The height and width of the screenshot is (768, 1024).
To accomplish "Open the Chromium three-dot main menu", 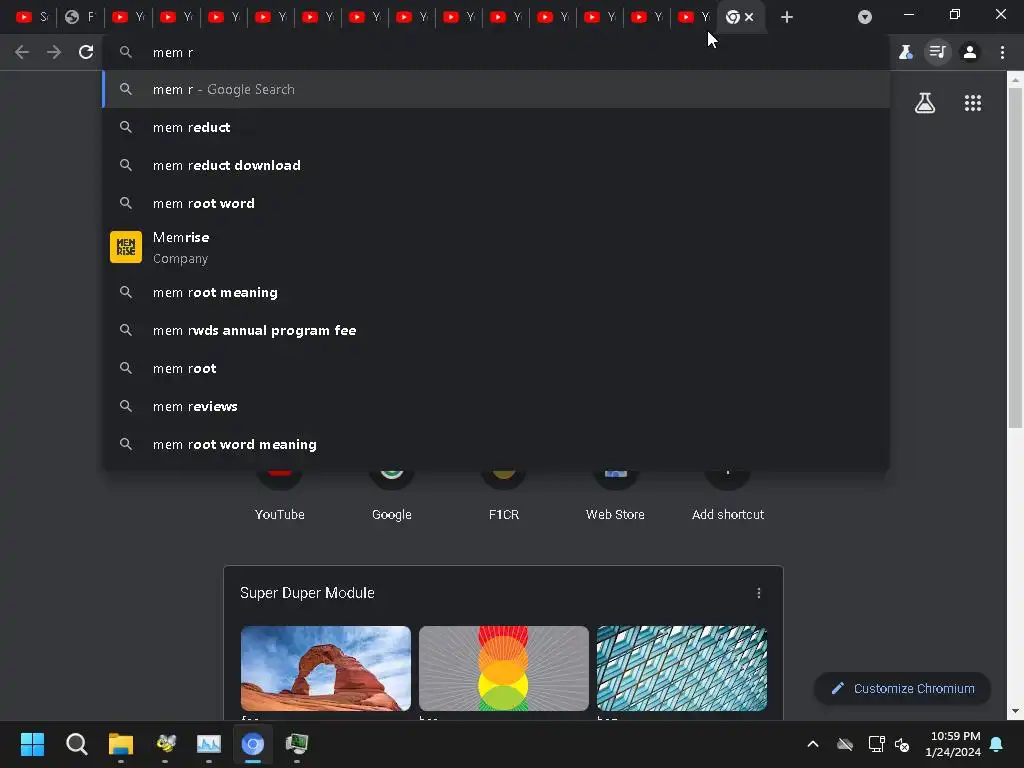I will point(1002,52).
